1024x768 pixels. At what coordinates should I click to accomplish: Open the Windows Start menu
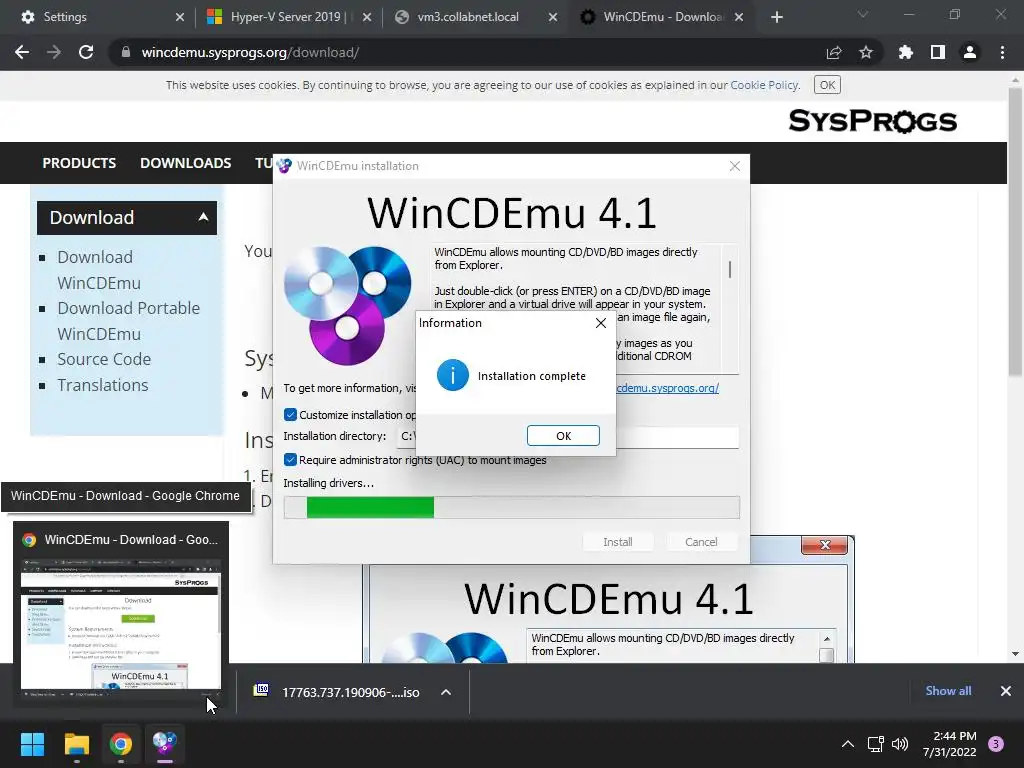click(32, 744)
